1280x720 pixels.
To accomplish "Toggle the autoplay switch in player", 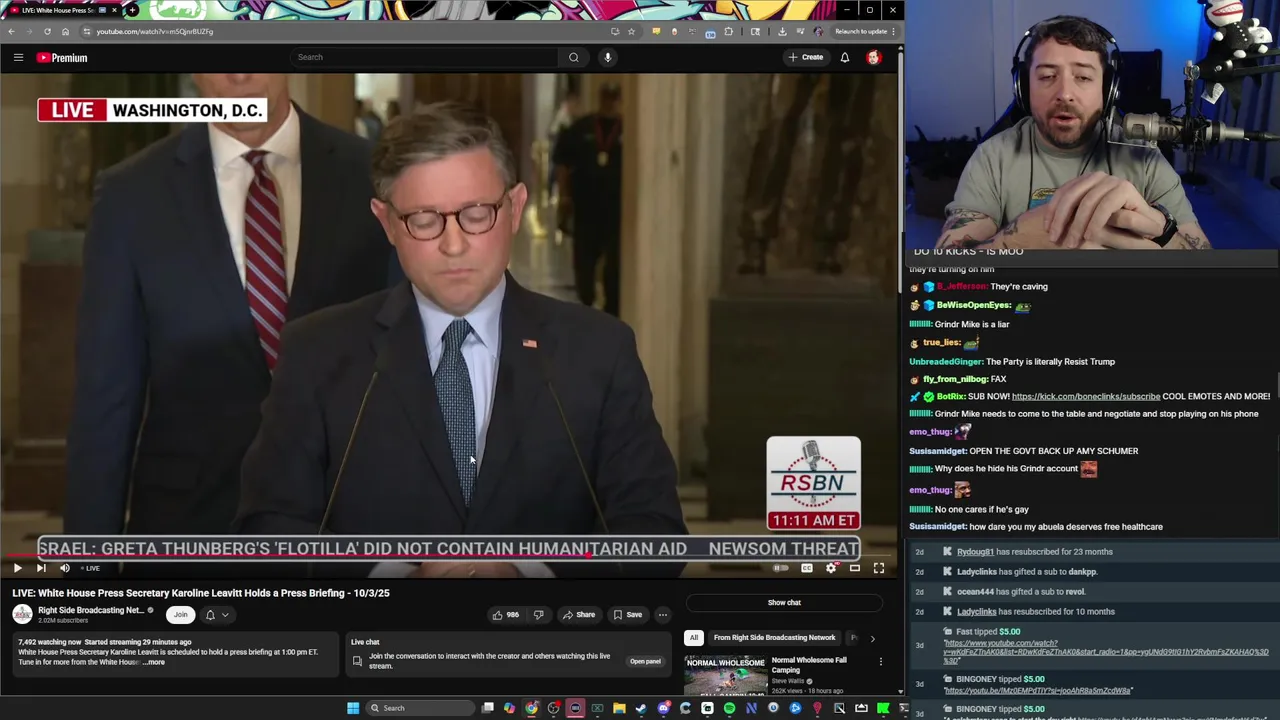I will [780, 568].
